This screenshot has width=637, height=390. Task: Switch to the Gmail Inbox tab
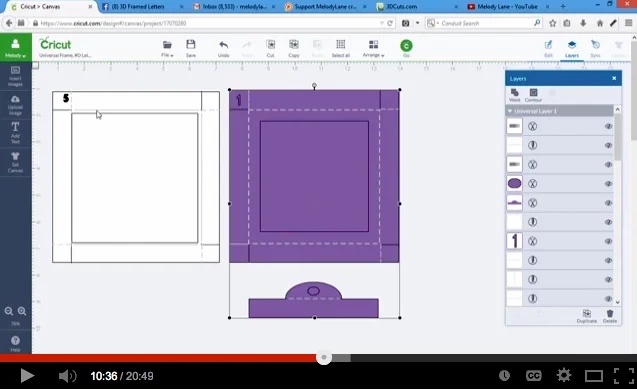pos(234,6)
